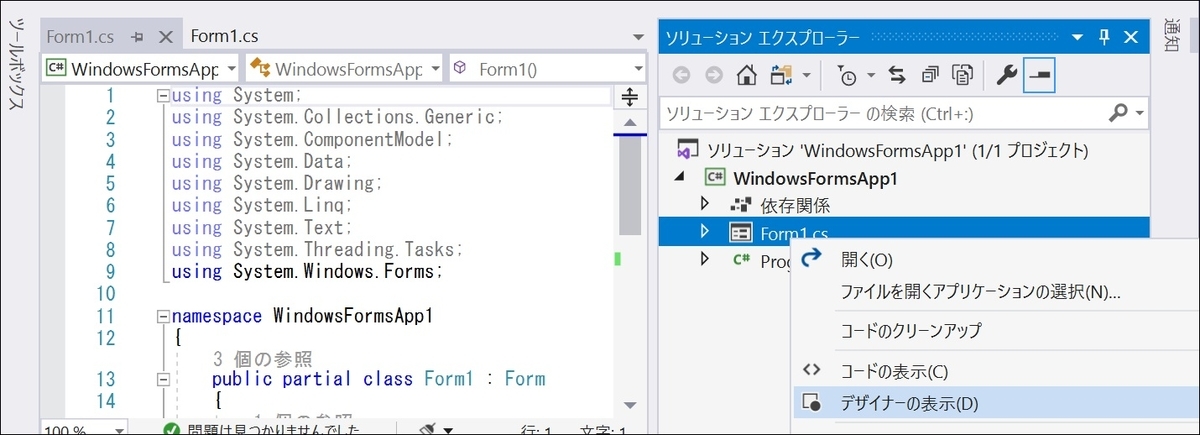The image size is (1200, 435).
Task: Click the editor scrollbar down arrow
Action: pos(630,405)
